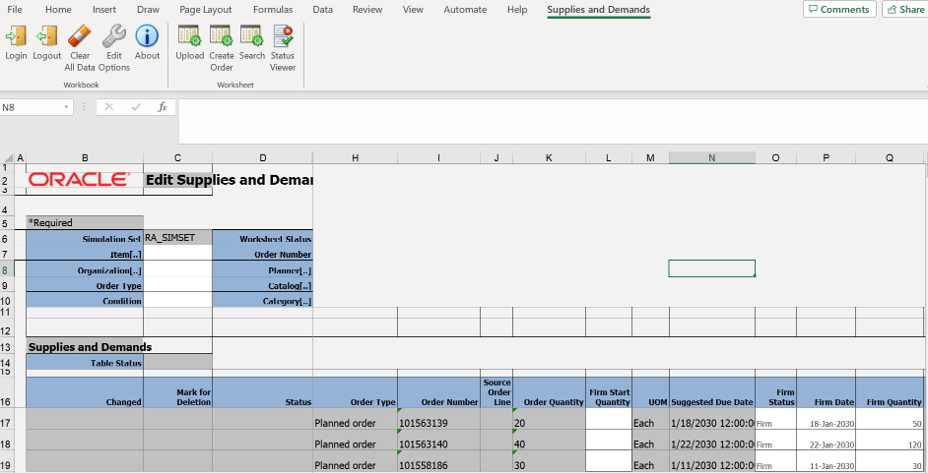
Task: Click the Order Type column header
Action: tap(355, 392)
